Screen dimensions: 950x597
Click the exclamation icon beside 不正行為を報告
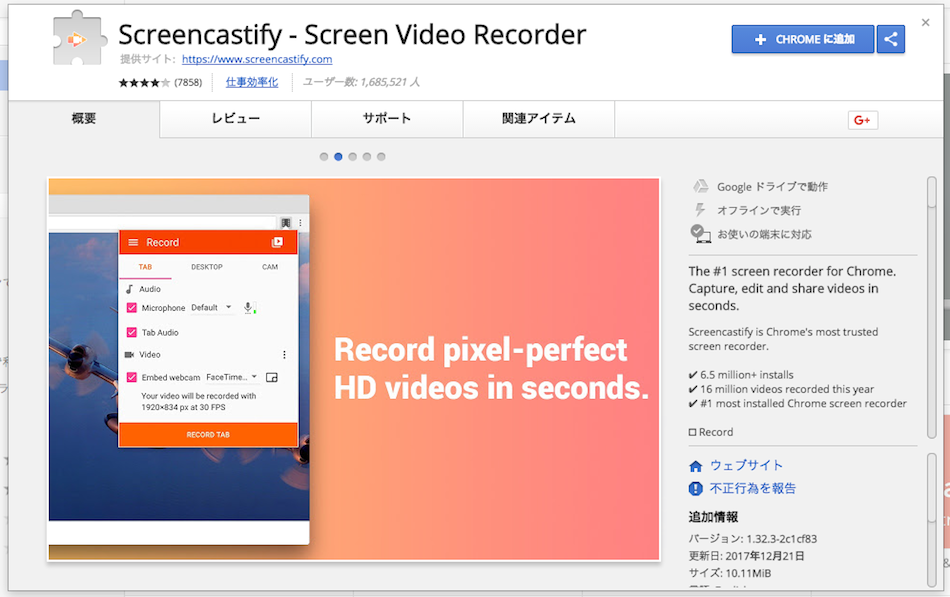696,489
